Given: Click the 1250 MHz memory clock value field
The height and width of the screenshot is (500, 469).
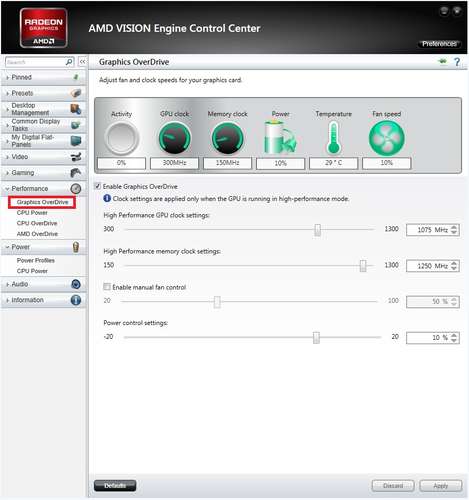Looking at the screenshot, I should coord(433,266).
